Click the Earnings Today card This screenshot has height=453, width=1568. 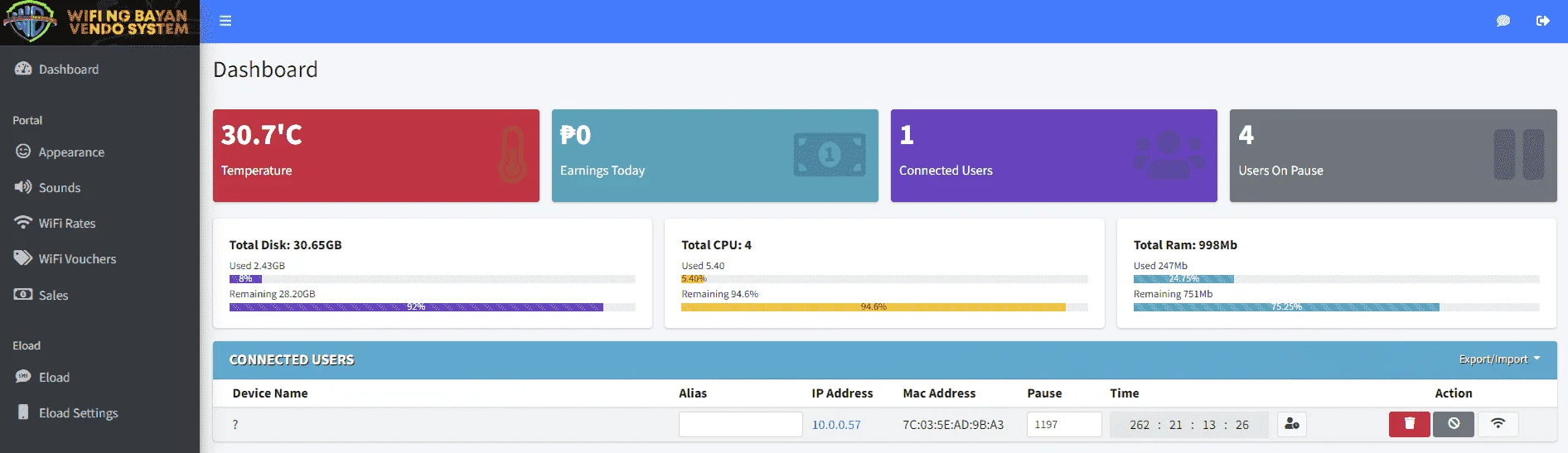pyautogui.click(x=714, y=156)
